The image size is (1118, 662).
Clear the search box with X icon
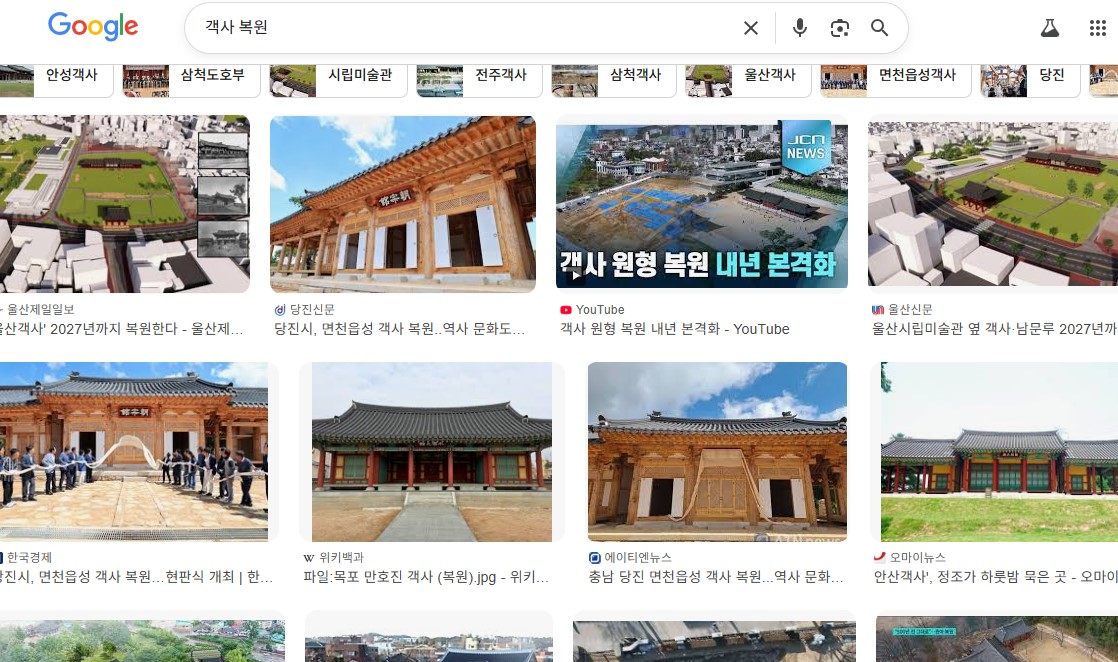[x=751, y=28]
